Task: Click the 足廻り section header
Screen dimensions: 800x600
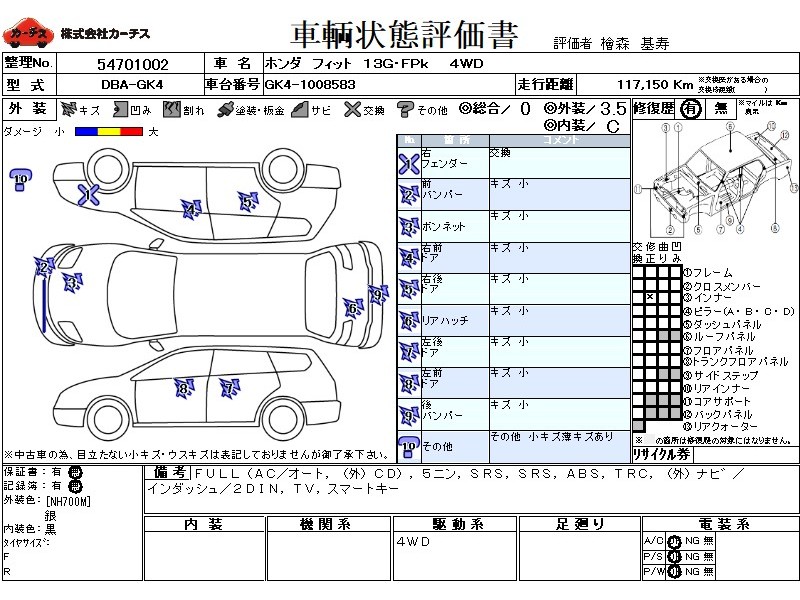Action: (579, 524)
